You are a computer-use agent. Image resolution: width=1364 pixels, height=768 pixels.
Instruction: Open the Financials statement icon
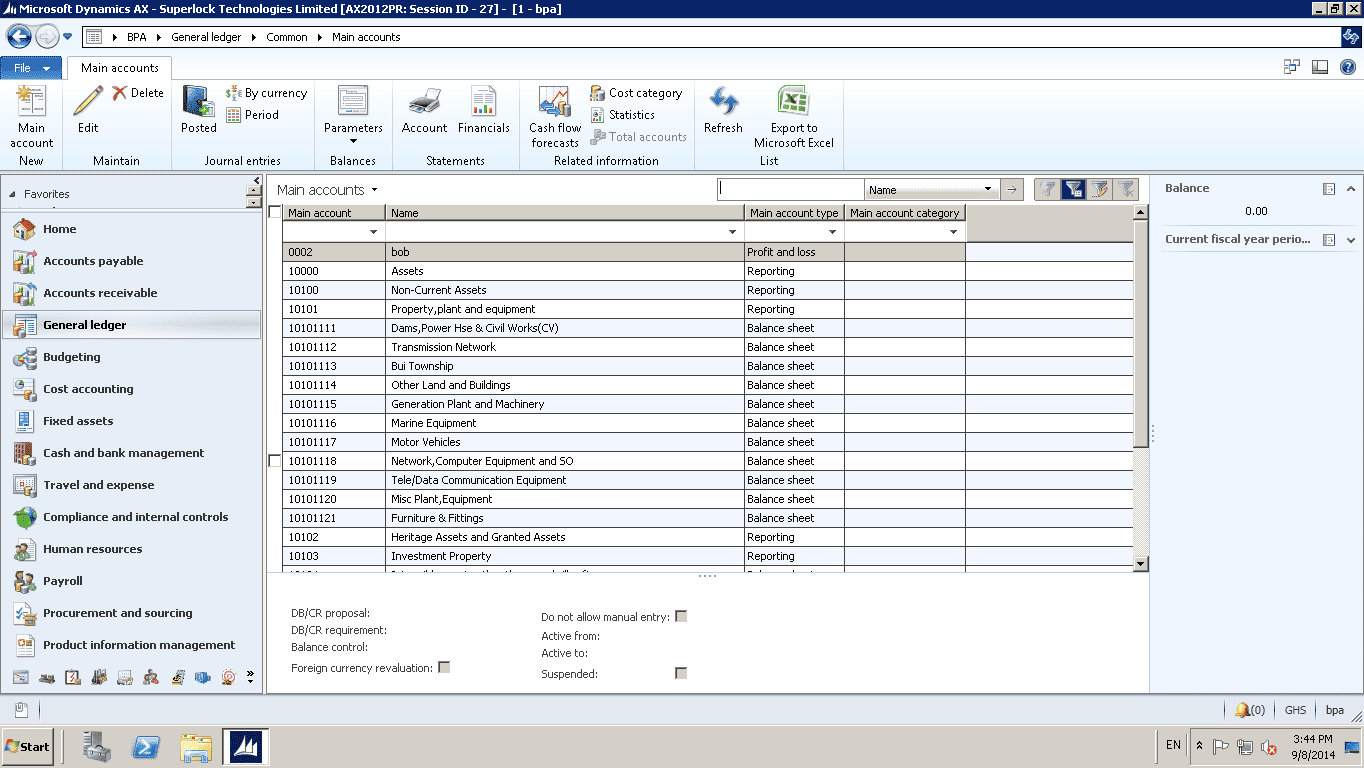pos(483,102)
